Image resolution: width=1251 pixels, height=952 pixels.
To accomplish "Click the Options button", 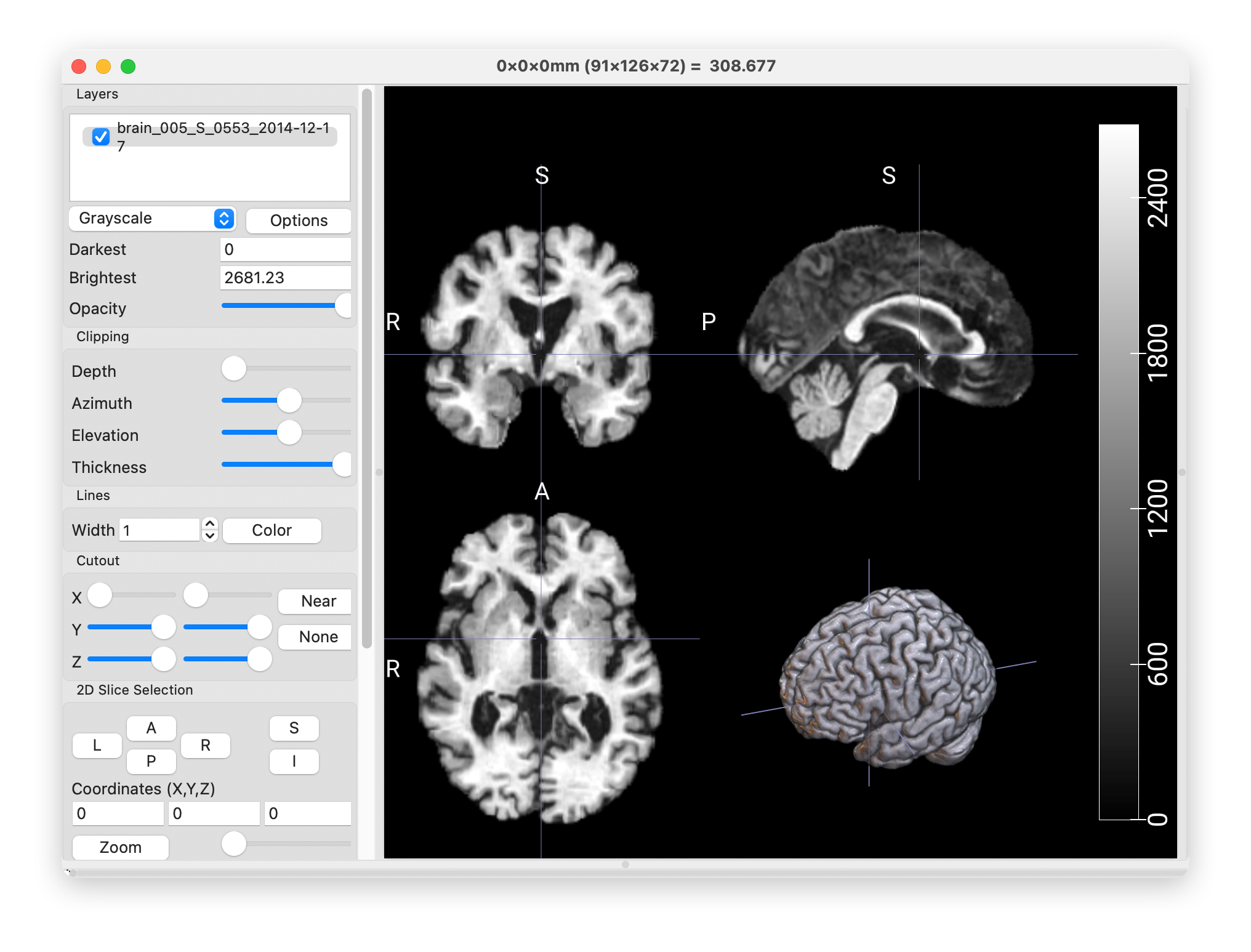I will click(x=299, y=220).
